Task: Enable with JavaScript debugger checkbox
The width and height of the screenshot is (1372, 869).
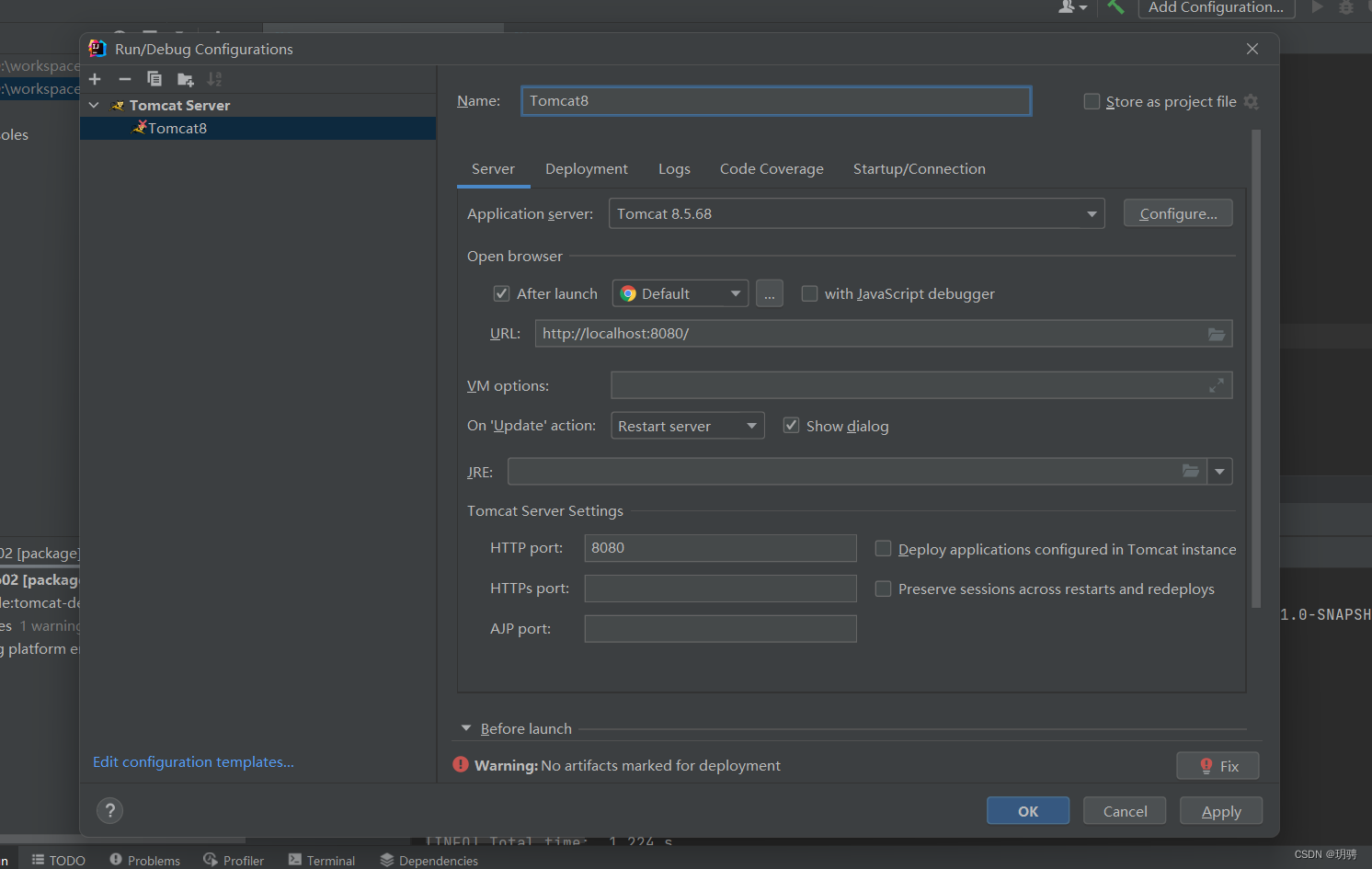Action: coord(809,294)
